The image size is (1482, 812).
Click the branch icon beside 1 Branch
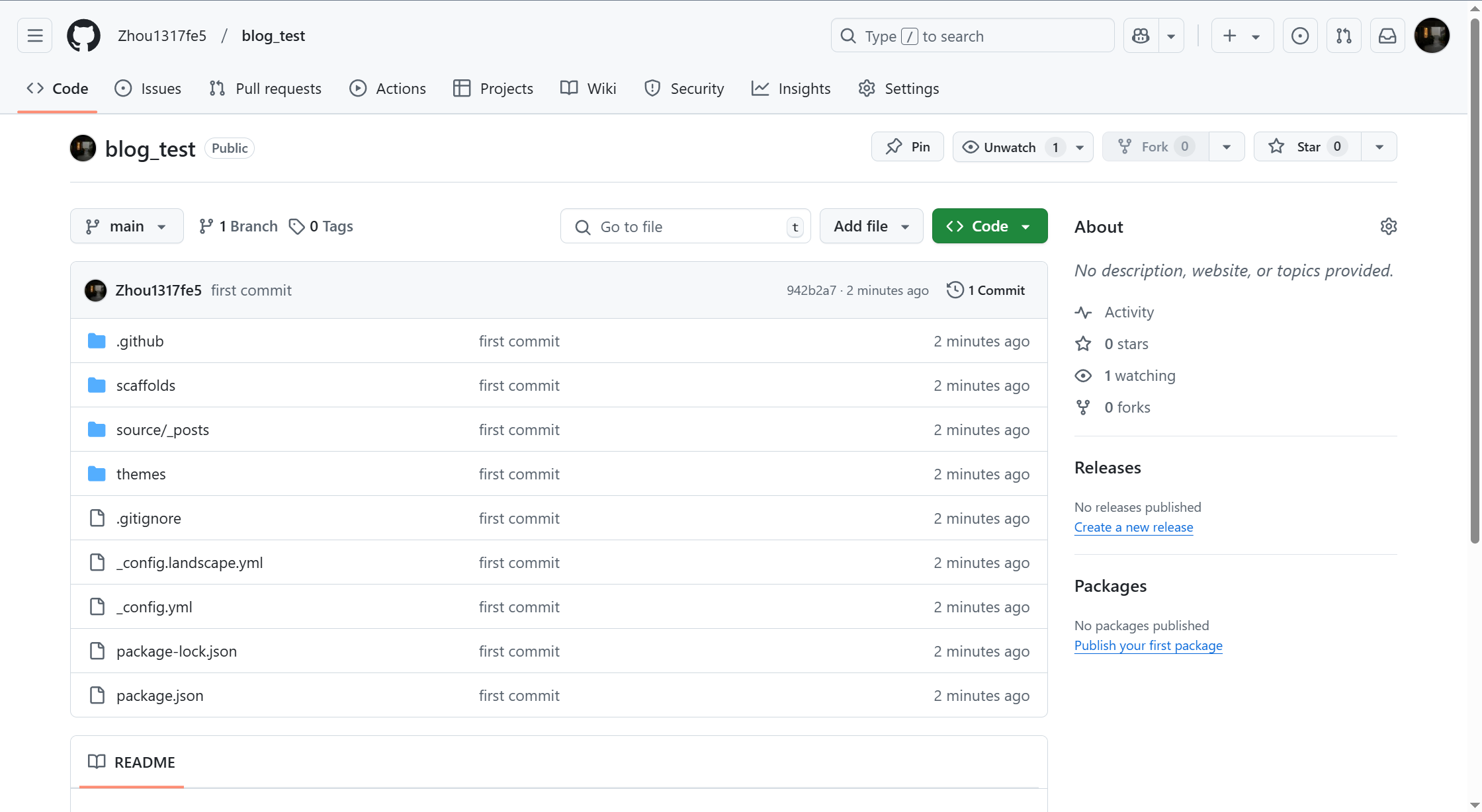click(206, 227)
